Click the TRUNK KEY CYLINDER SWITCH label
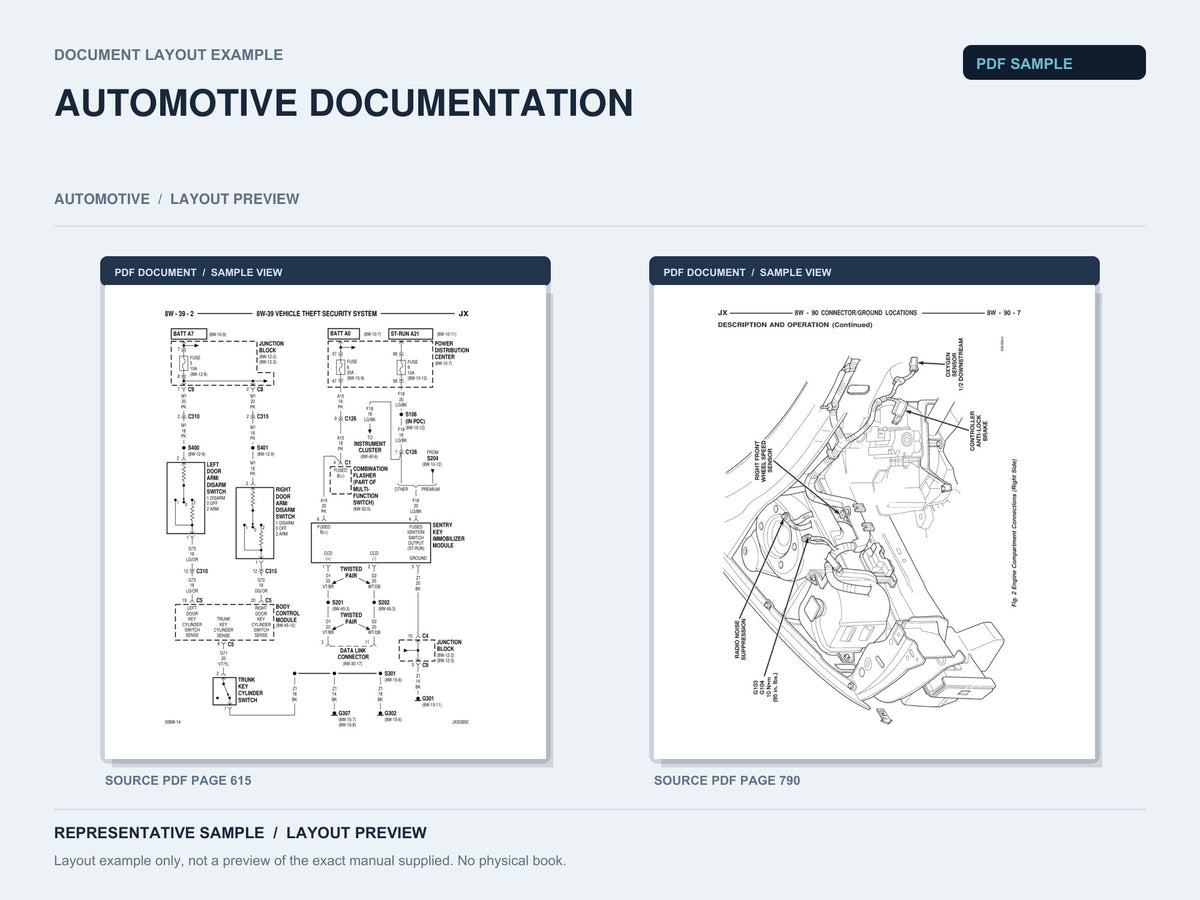Image resolution: width=1200 pixels, height=900 pixels. click(250, 690)
